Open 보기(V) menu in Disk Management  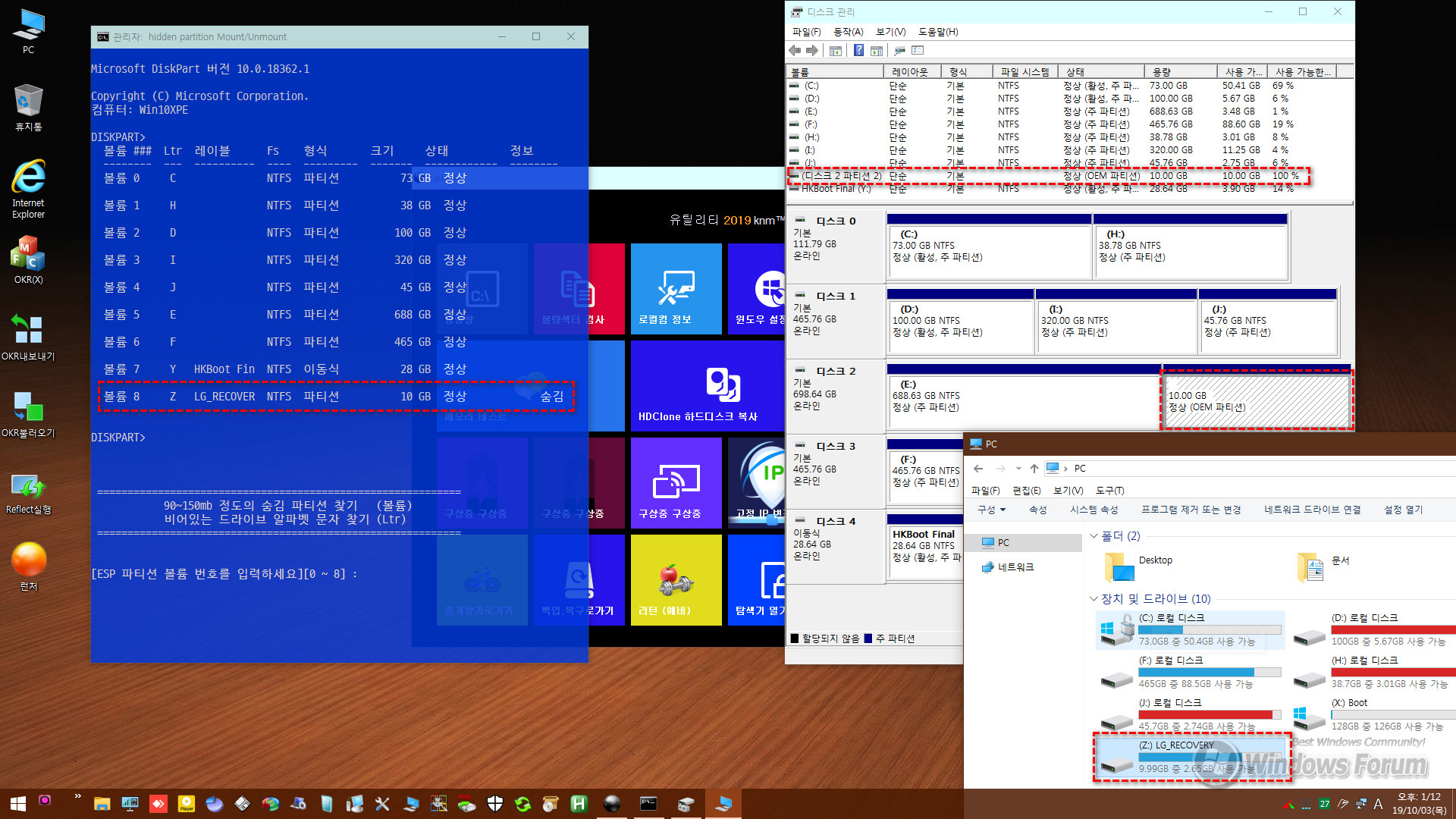890,32
